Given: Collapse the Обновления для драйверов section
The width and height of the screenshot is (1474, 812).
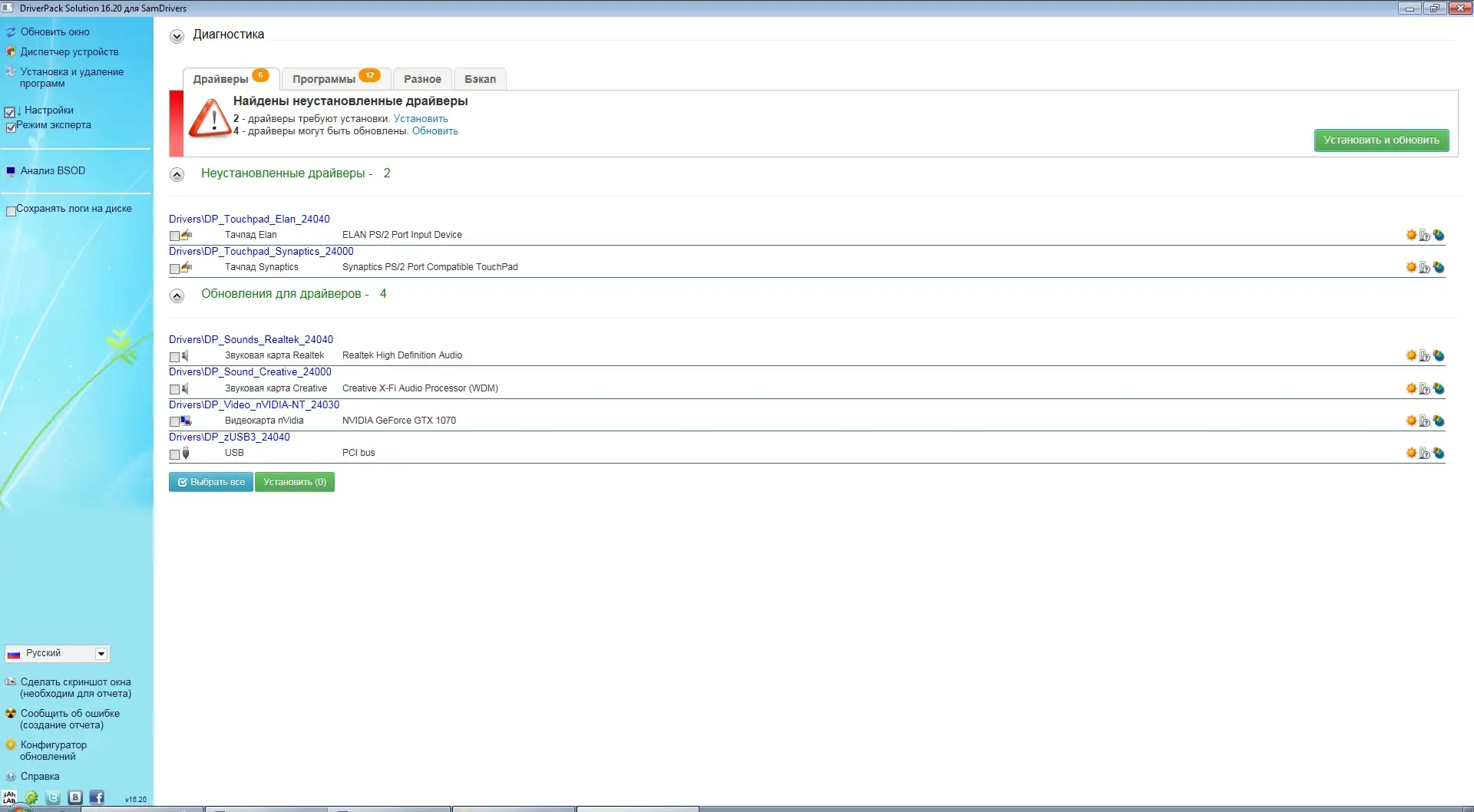Looking at the screenshot, I should [x=177, y=295].
